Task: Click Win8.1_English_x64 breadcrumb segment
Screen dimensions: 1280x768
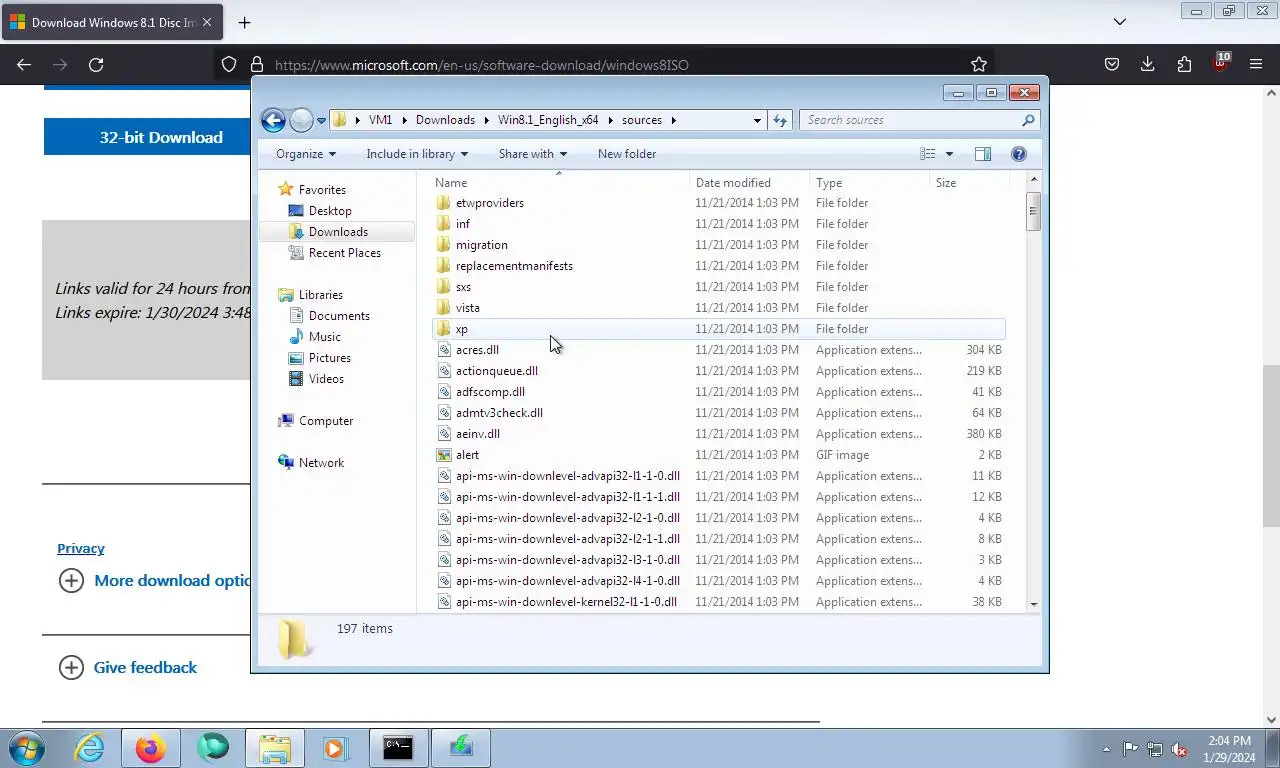Action: tap(548, 120)
